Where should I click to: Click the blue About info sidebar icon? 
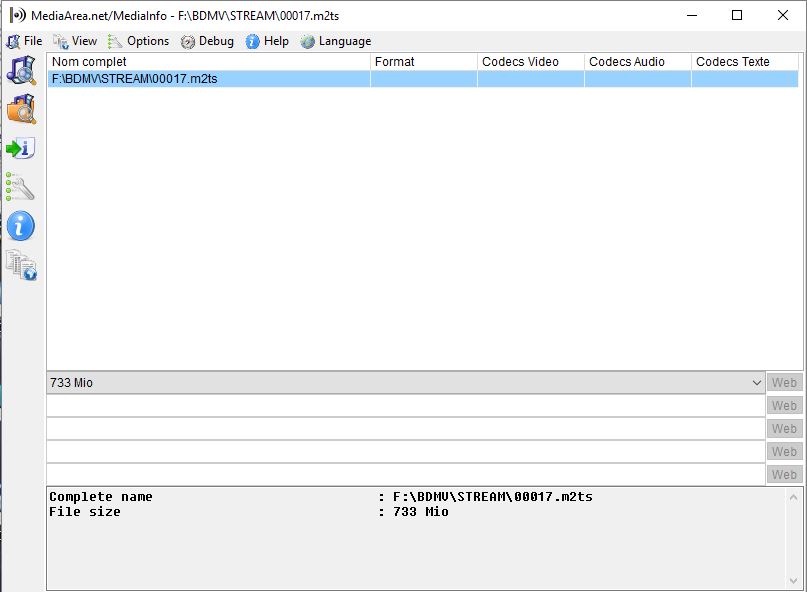click(21, 225)
